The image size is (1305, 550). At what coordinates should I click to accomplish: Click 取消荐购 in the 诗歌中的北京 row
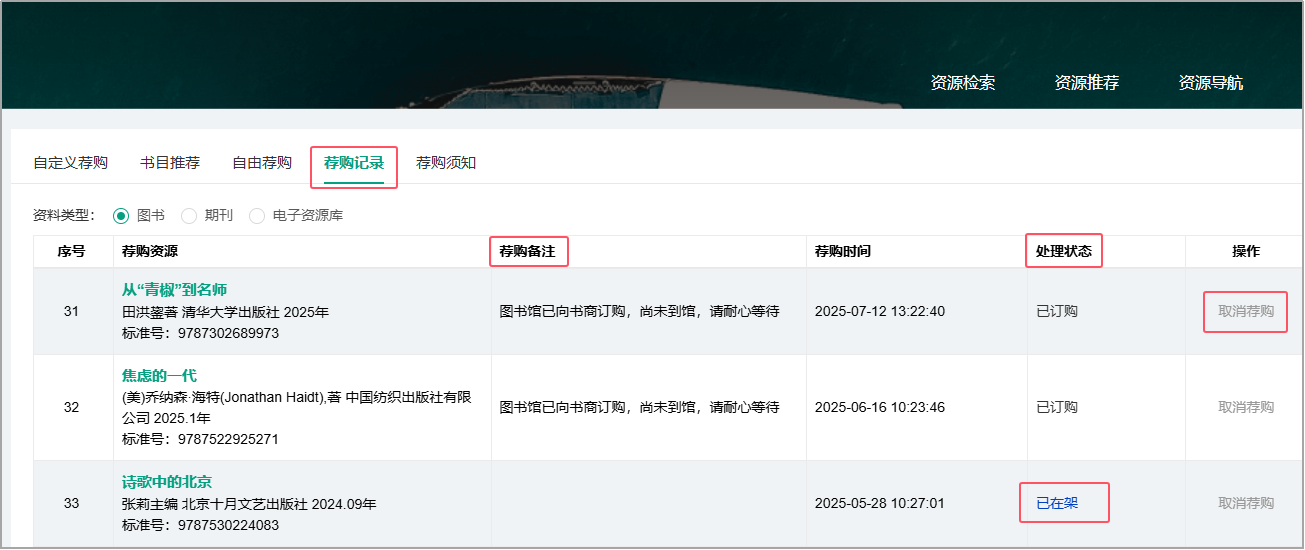tap(1245, 503)
